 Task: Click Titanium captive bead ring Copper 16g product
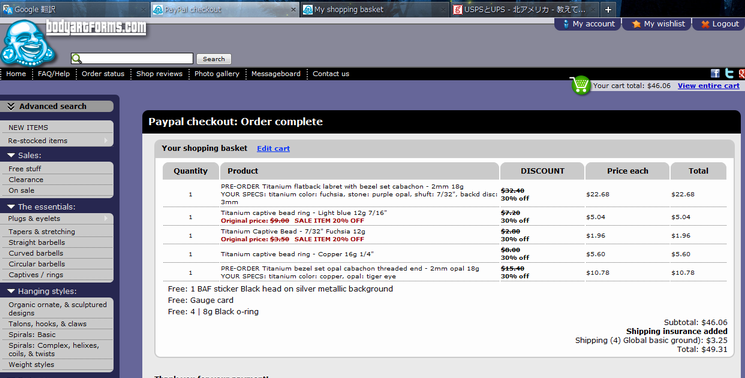click(x=297, y=254)
